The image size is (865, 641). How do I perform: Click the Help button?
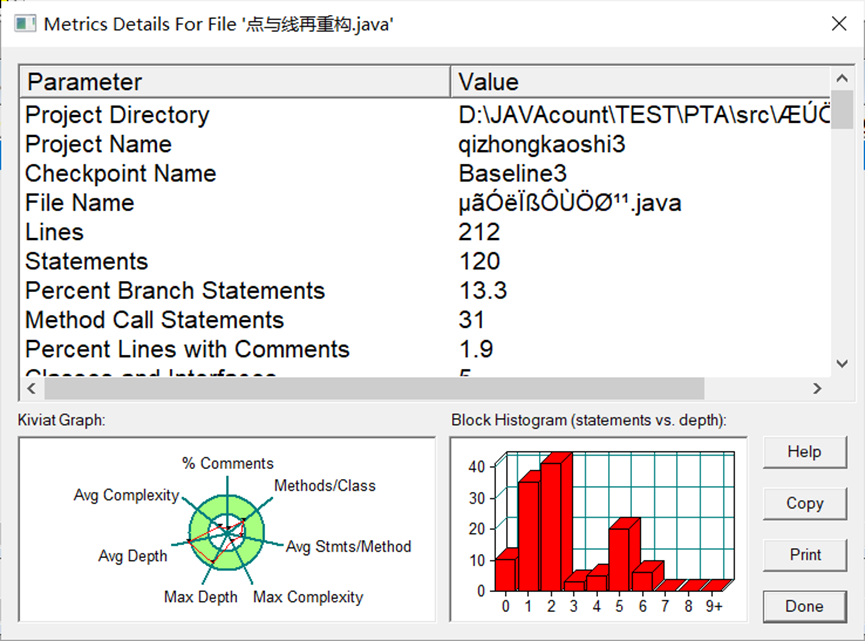pyautogui.click(x=804, y=452)
